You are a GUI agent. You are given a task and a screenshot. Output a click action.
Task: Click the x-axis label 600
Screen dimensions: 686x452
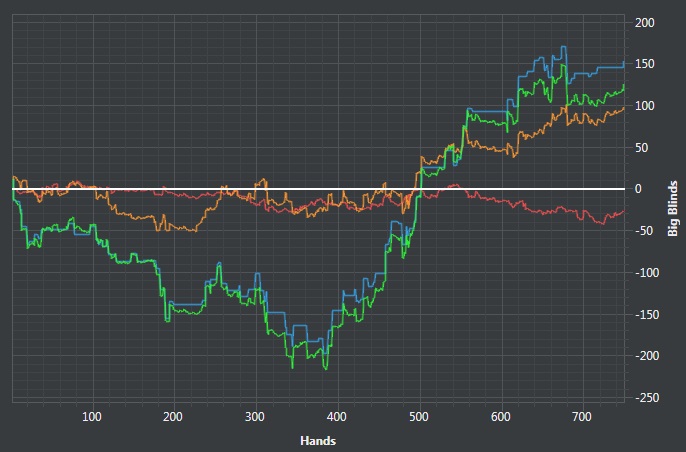500,417
